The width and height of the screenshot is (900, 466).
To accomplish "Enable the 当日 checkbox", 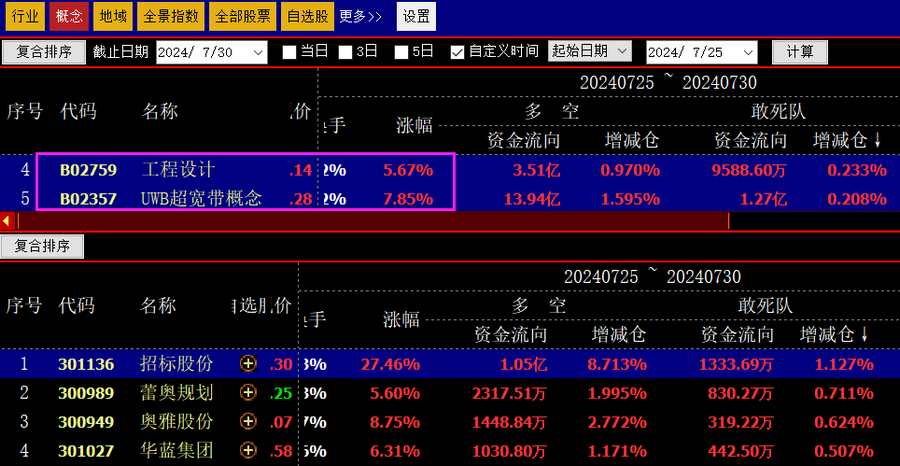I will tap(289, 52).
